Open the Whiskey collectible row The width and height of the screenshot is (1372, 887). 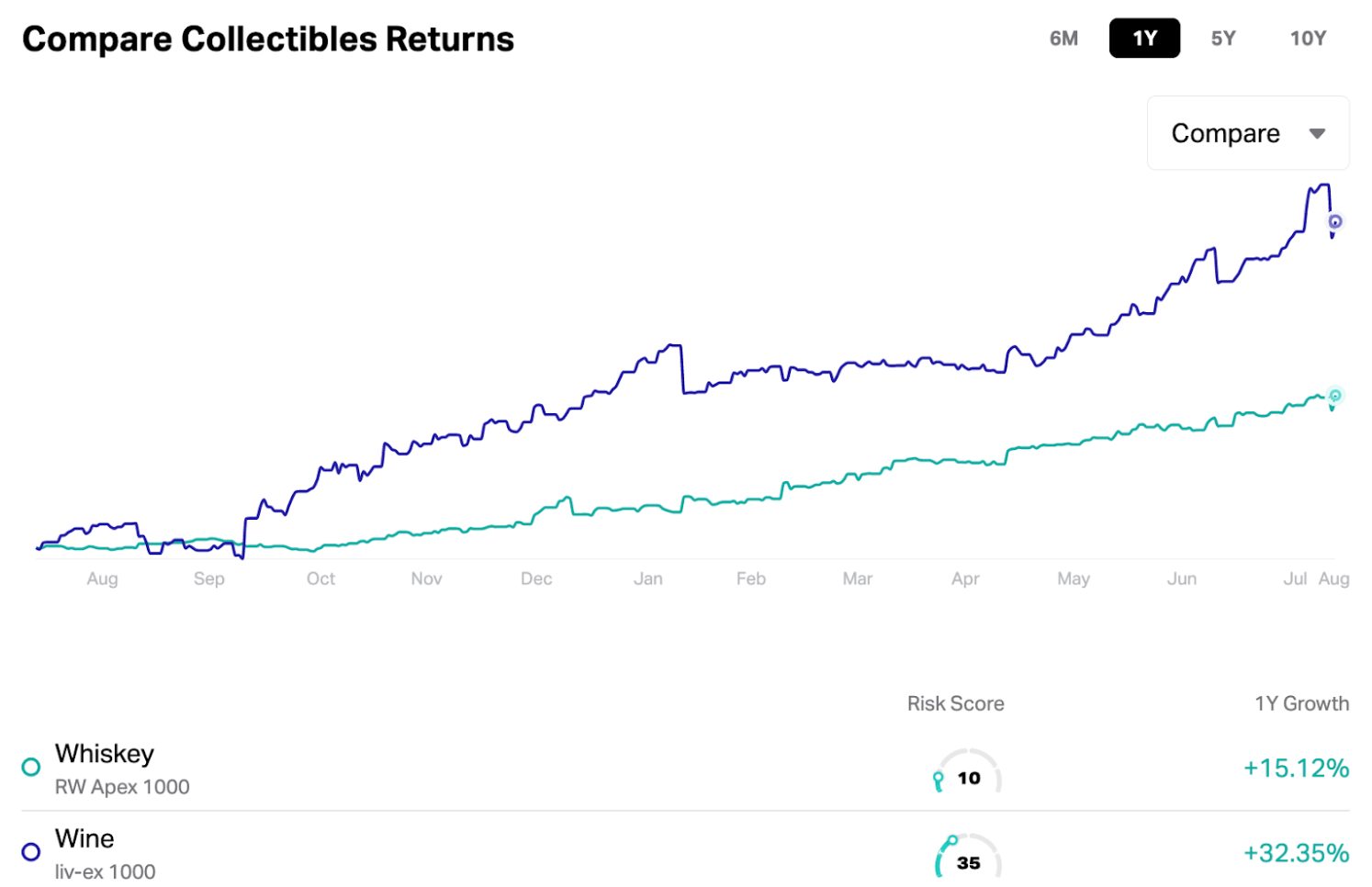coord(105,754)
